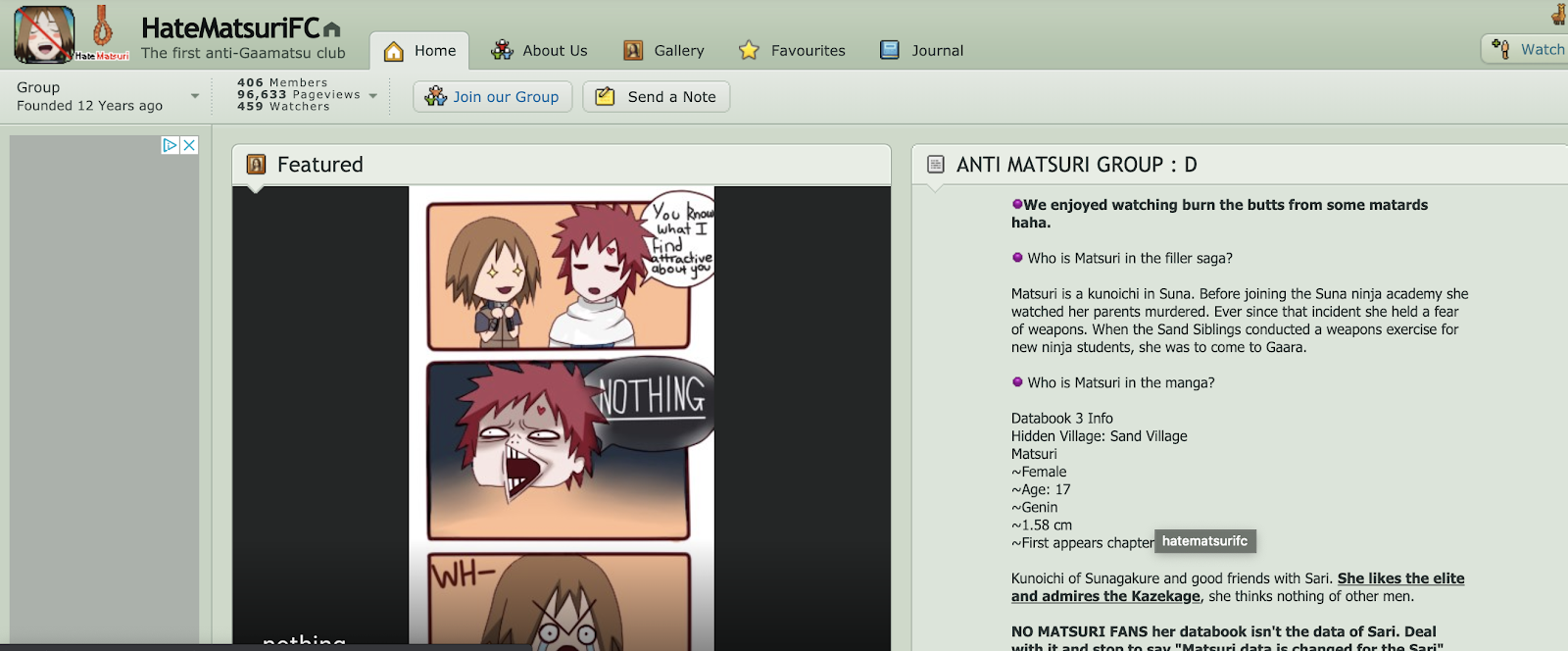Click the AdChoices triangle icon on the ad
The width and height of the screenshot is (1568, 651).
[170, 145]
